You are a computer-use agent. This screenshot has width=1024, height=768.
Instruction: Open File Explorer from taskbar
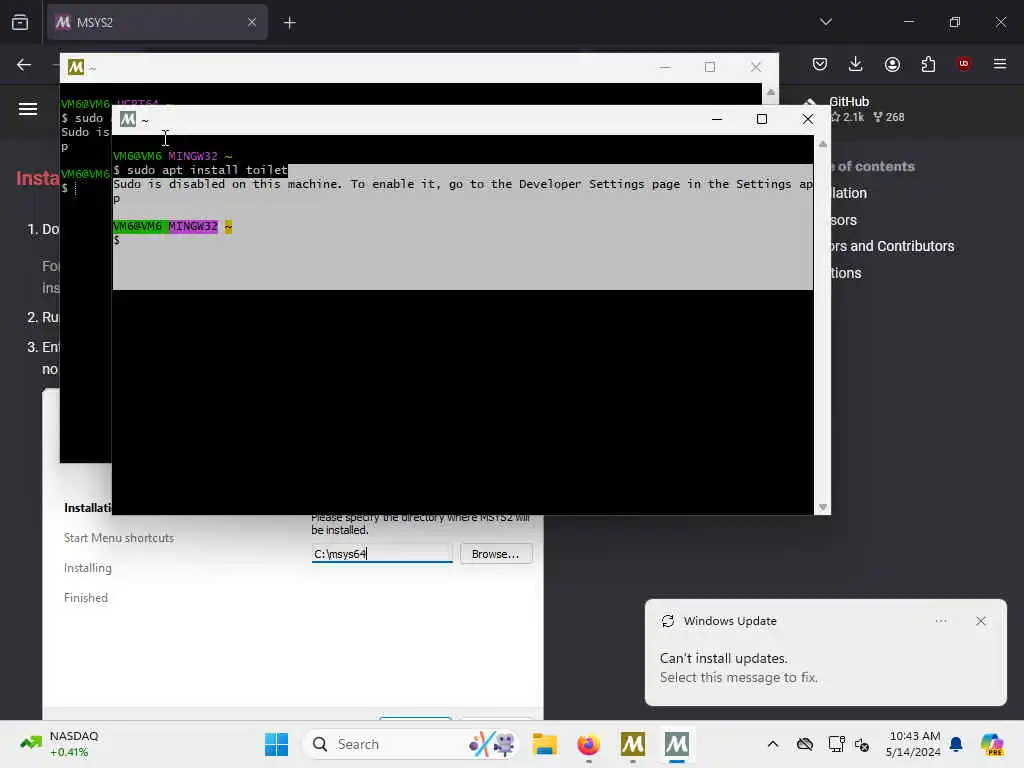544,744
